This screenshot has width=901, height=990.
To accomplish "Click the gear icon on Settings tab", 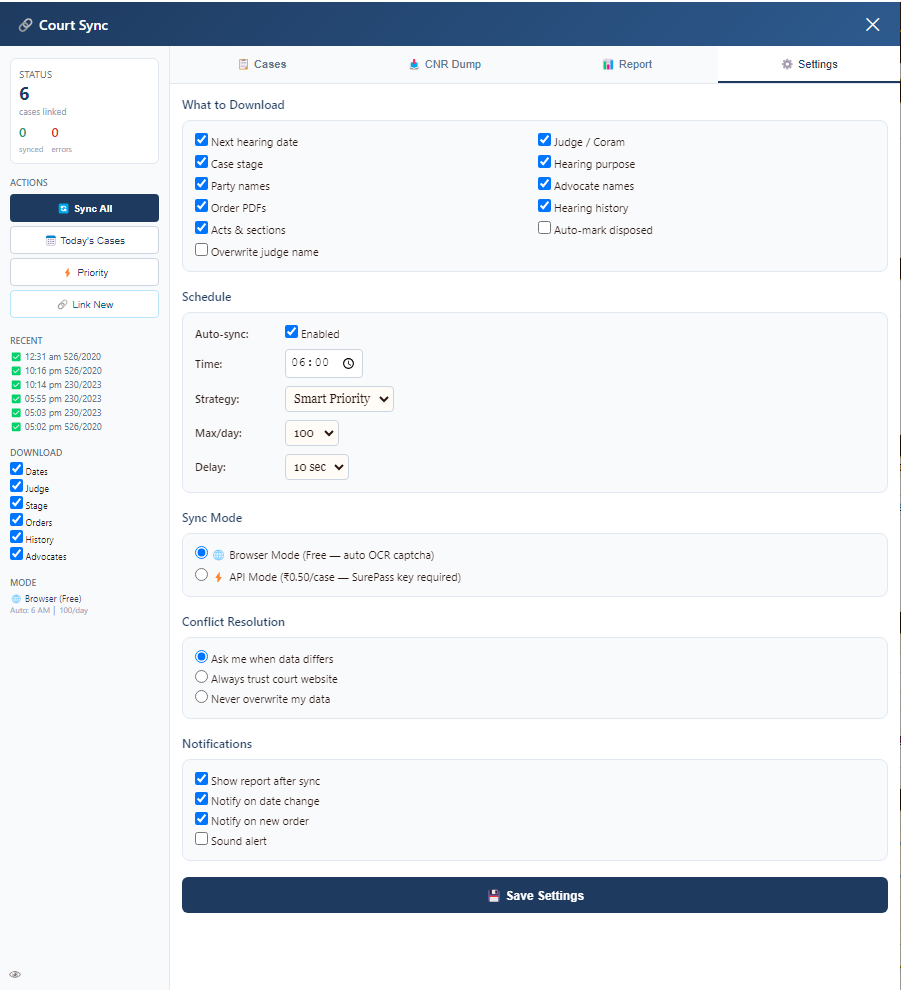I will point(787,64).
